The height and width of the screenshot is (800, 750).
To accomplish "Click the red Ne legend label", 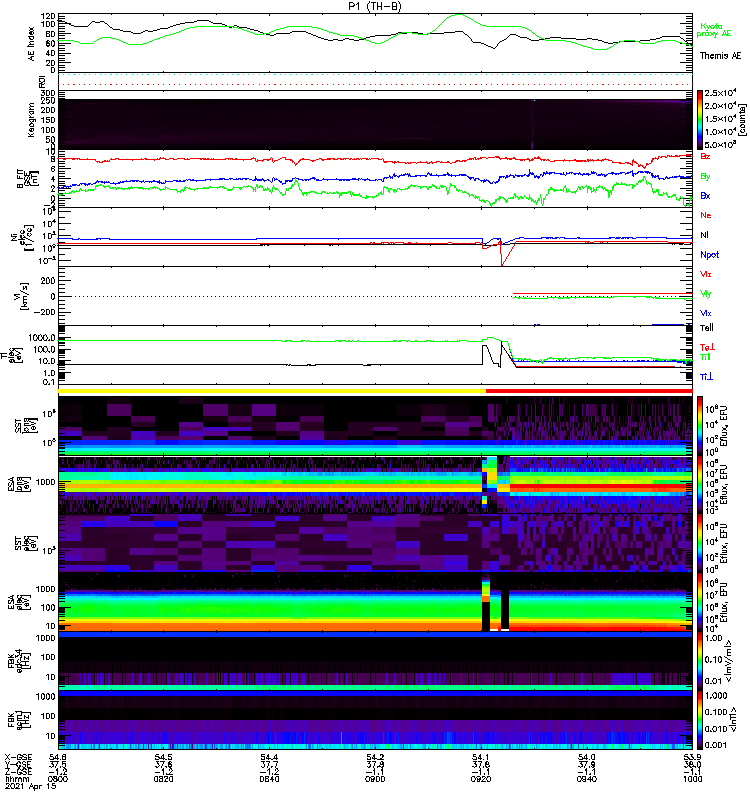I will pos(705,215).
